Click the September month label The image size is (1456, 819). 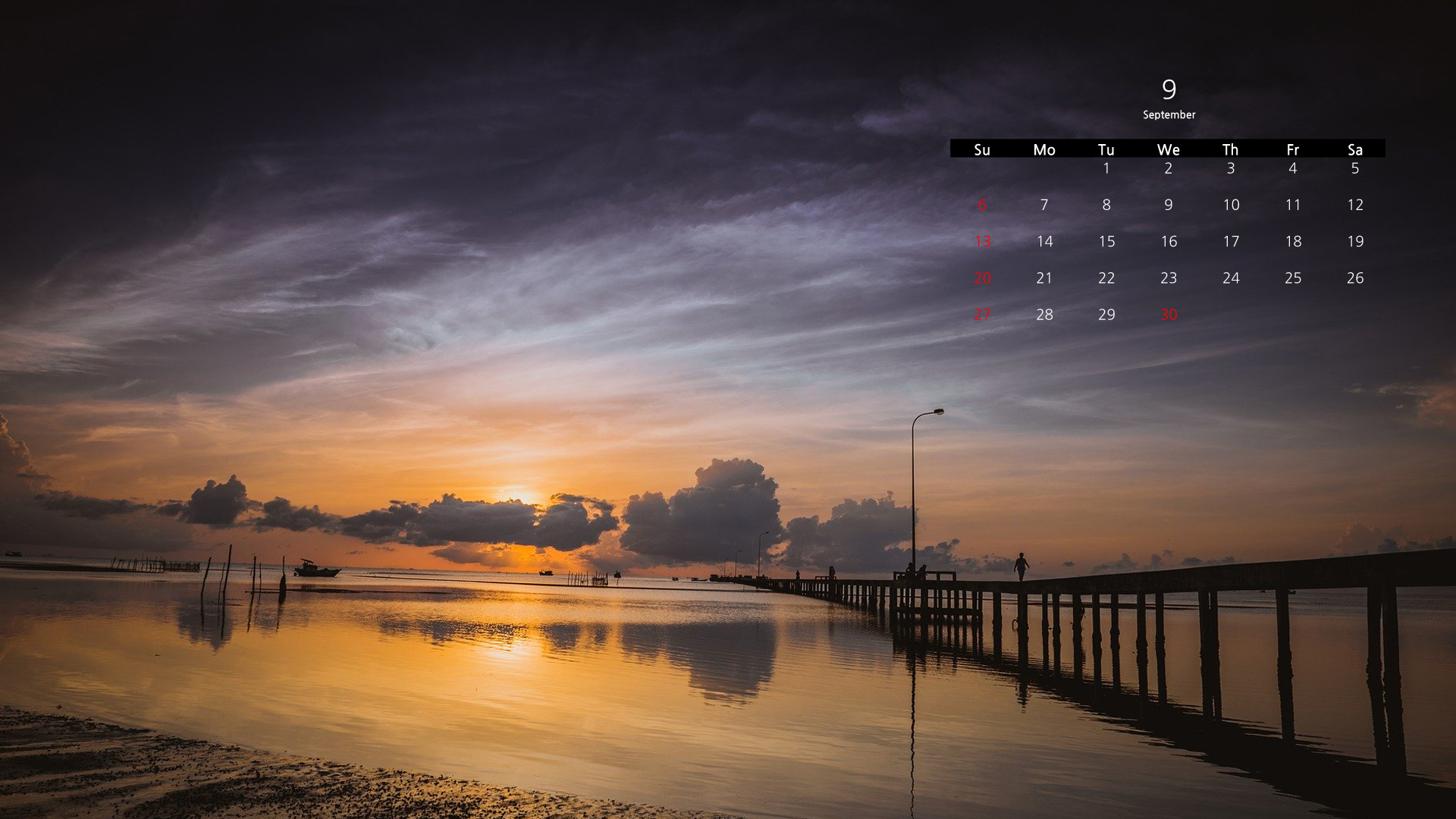[1169, 115]
